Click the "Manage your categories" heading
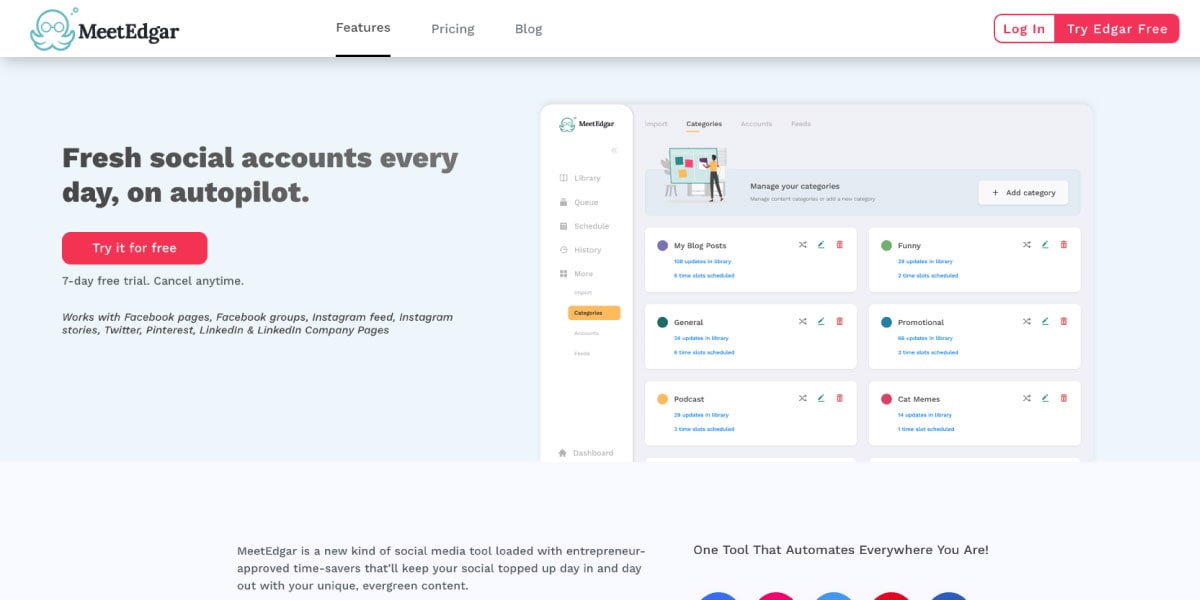Image resolution: width=1200 pixels, height=600 pixels. coord(795,186)
